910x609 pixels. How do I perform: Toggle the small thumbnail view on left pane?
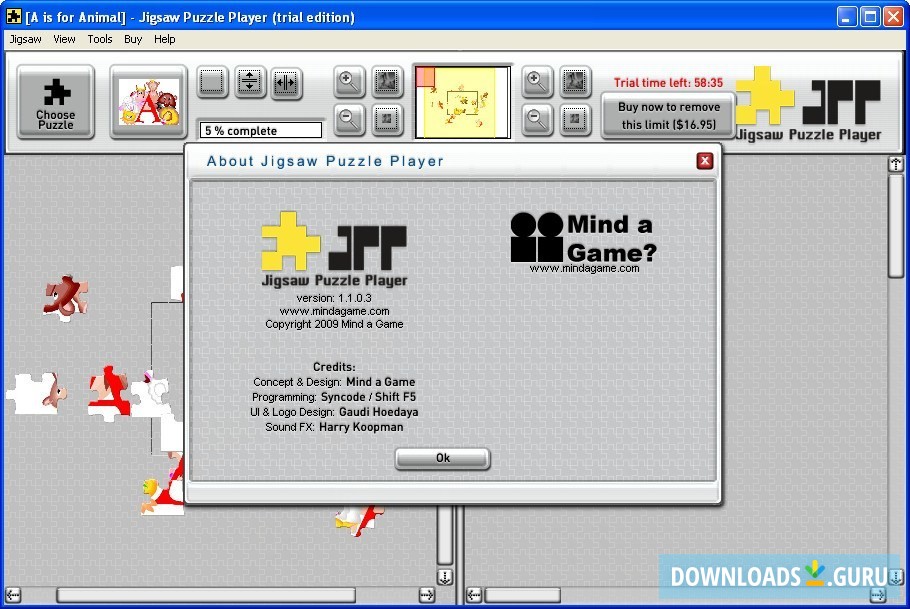(x=387, y=121)
